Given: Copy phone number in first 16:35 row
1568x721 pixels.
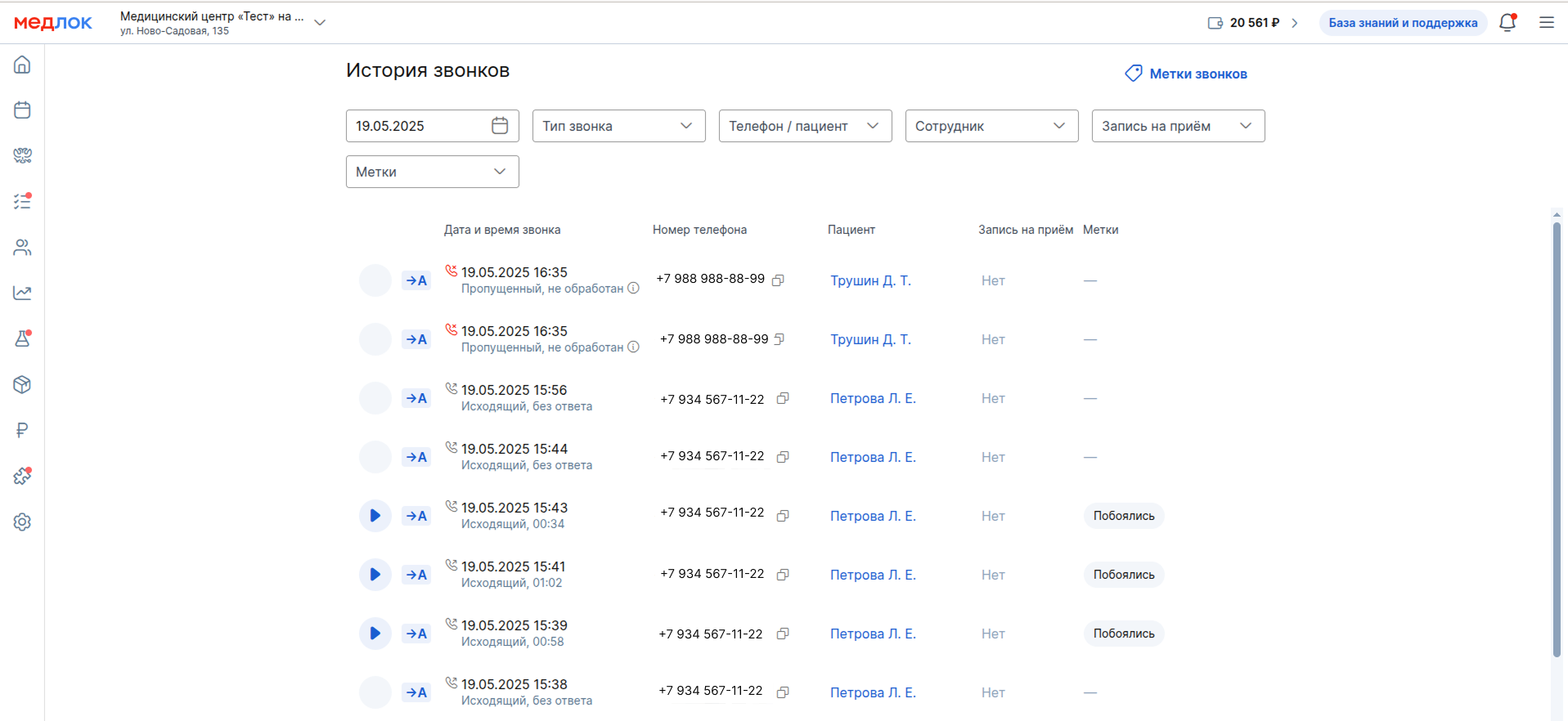Looking at the screenshot, I should tap(779, 280).
